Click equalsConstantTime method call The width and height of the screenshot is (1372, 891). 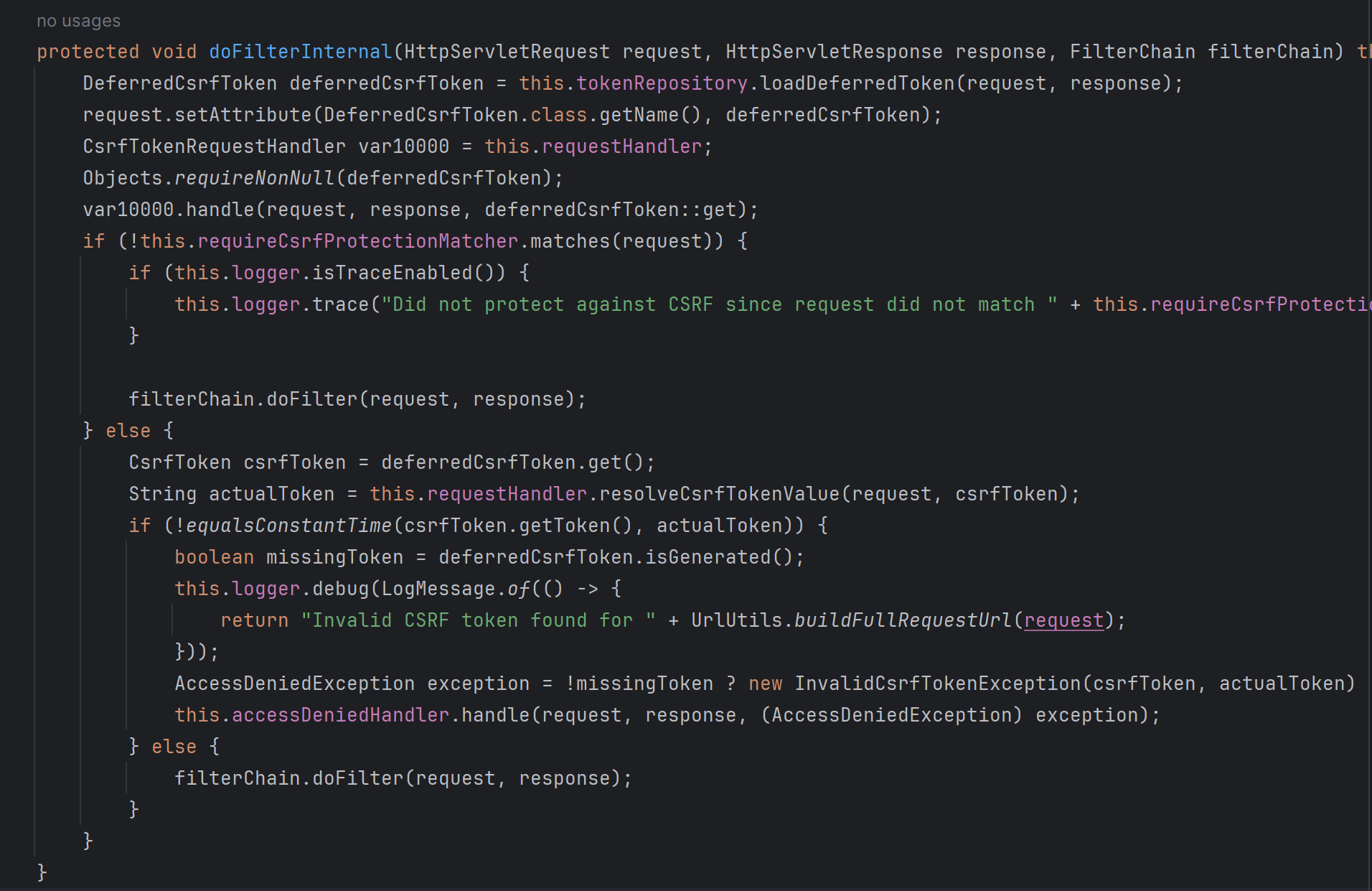(289, 526)
